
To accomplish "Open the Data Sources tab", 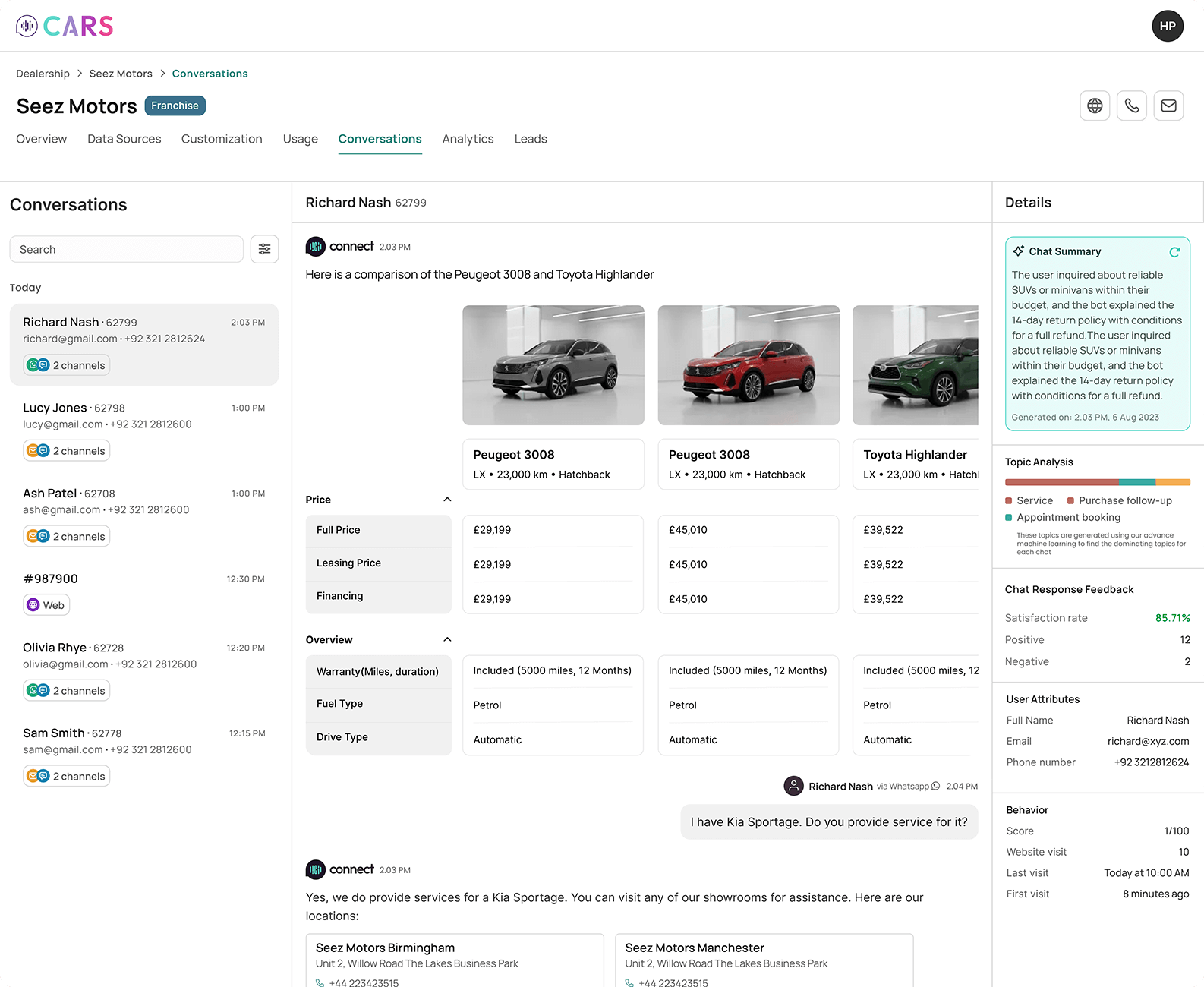I will pyautogui.click(x=124, y=139).
